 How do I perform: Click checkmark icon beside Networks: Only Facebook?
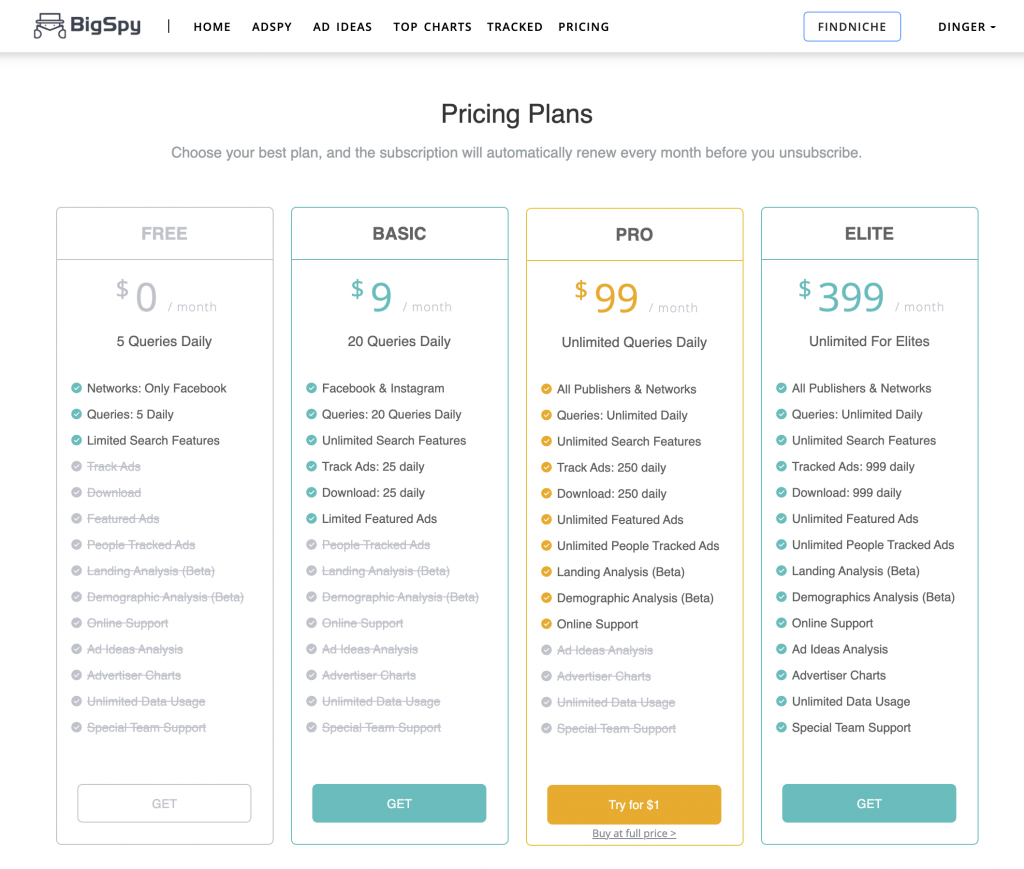[x=77, y=388]
